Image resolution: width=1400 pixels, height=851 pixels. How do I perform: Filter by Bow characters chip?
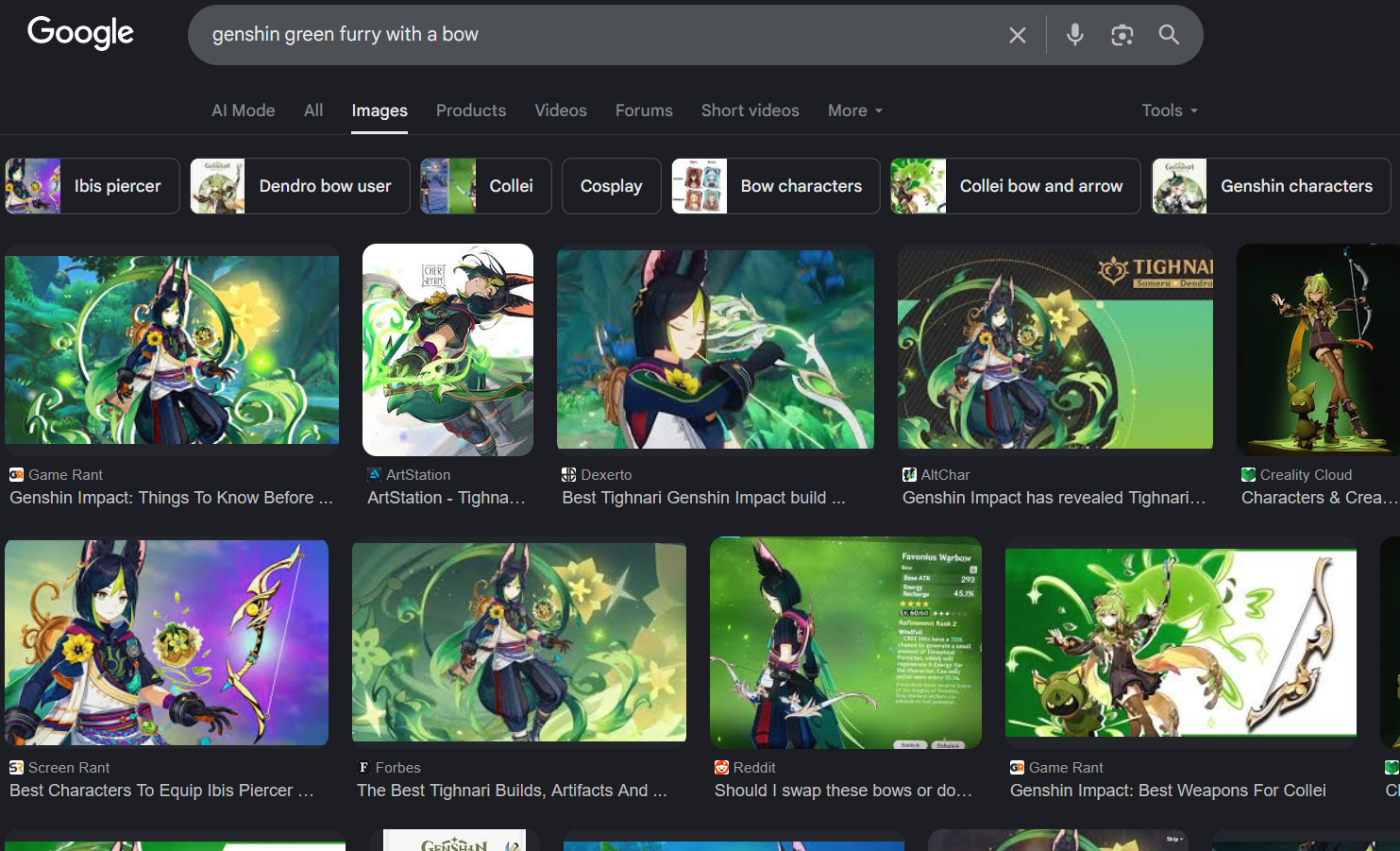(776, 186)
